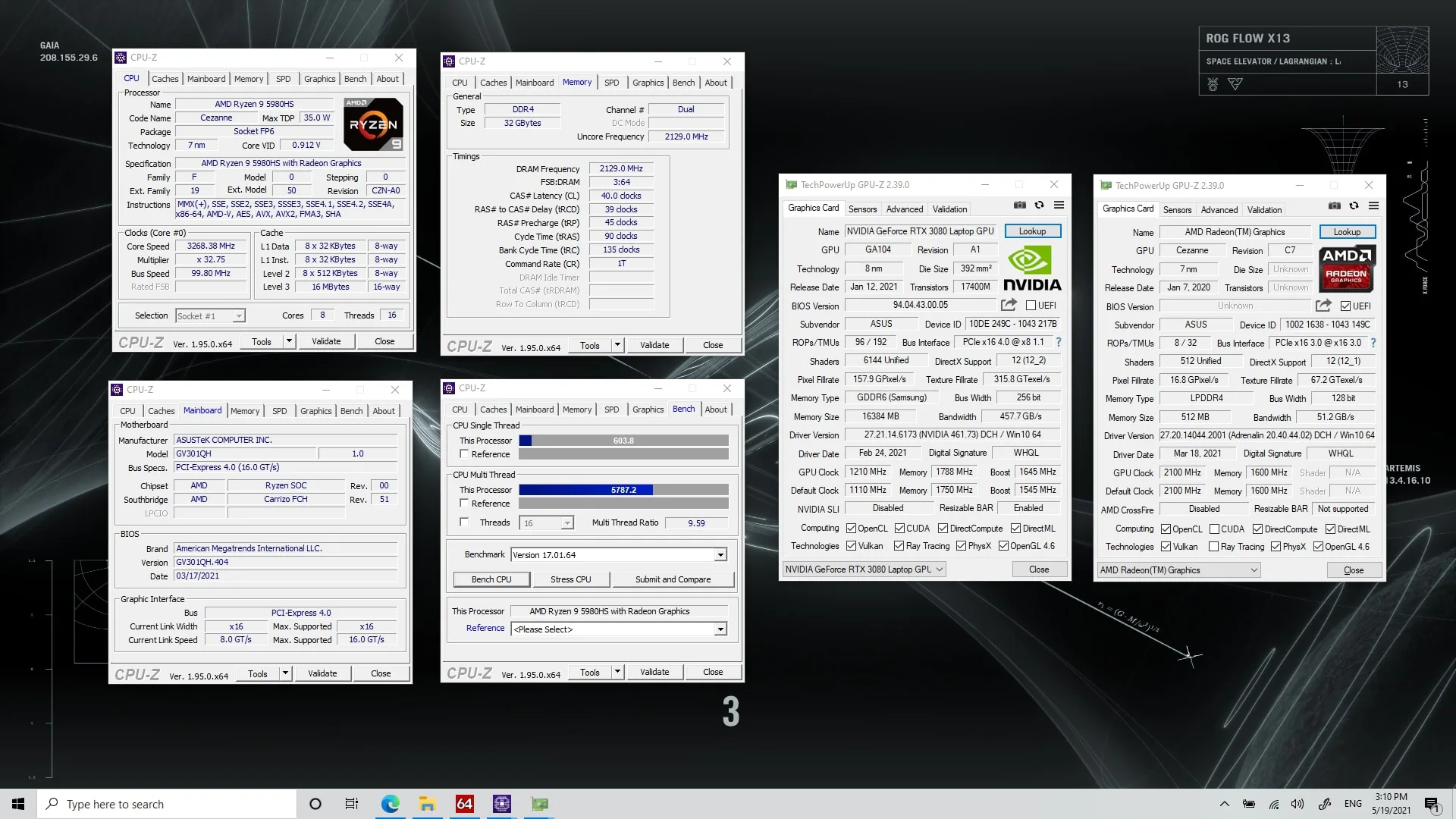
Task: Open Reference 'Please Select' dropdown
Action: (720, 629)
